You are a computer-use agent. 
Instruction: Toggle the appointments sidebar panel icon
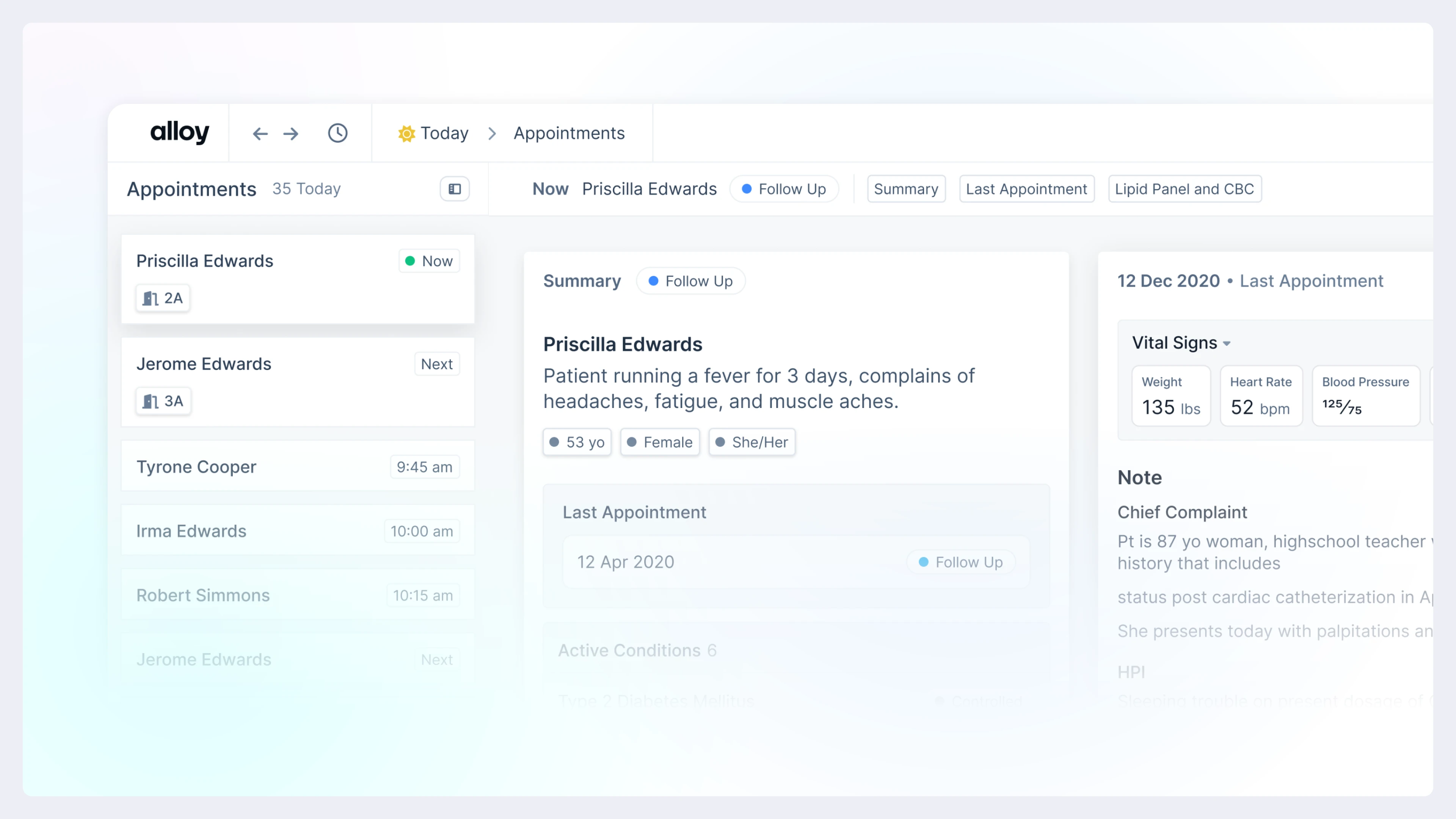point(454,189)
